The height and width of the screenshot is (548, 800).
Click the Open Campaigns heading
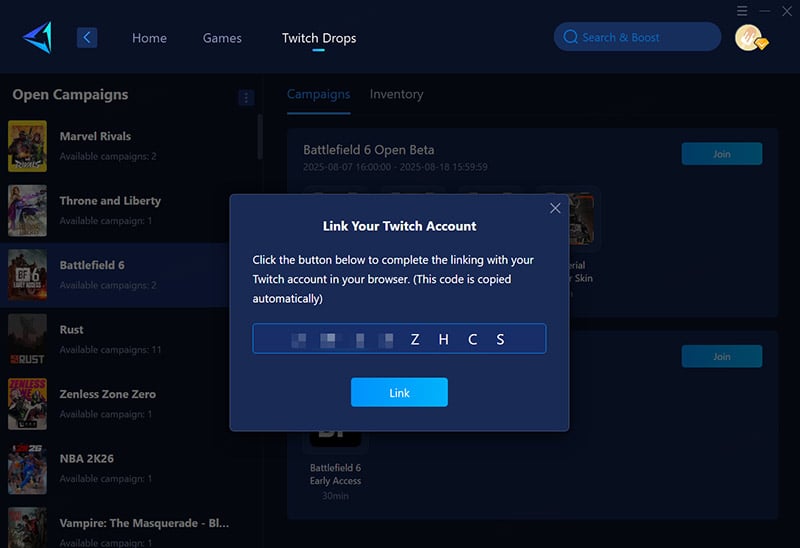[70, 94]
